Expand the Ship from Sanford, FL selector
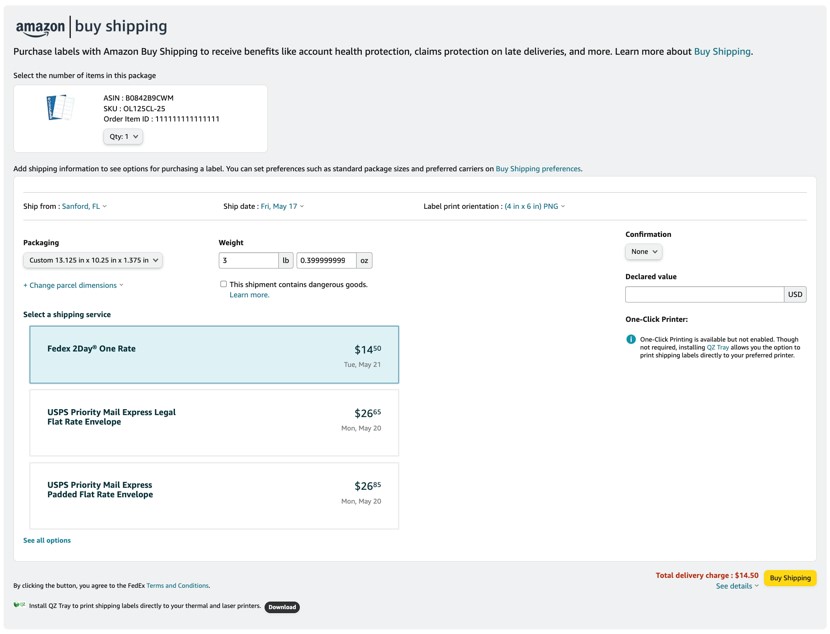Viewport: 830px width, 634px height. point(84,207)
